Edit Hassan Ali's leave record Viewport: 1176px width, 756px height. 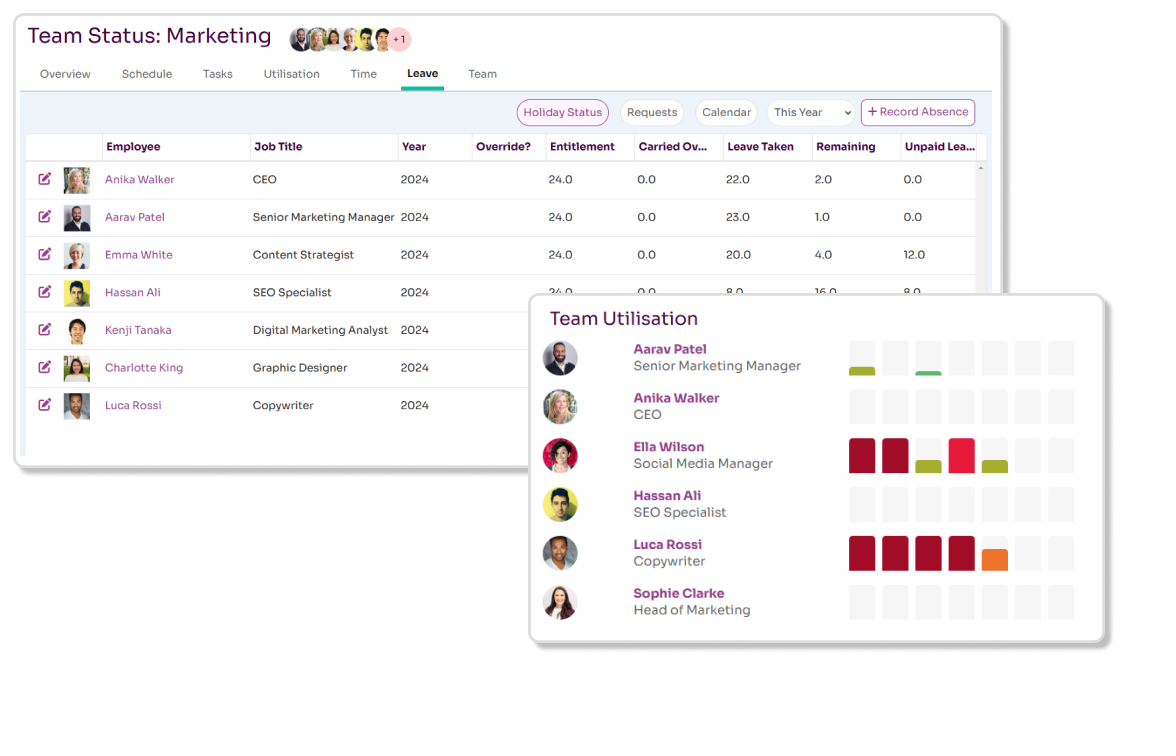[x=44, y=292]
